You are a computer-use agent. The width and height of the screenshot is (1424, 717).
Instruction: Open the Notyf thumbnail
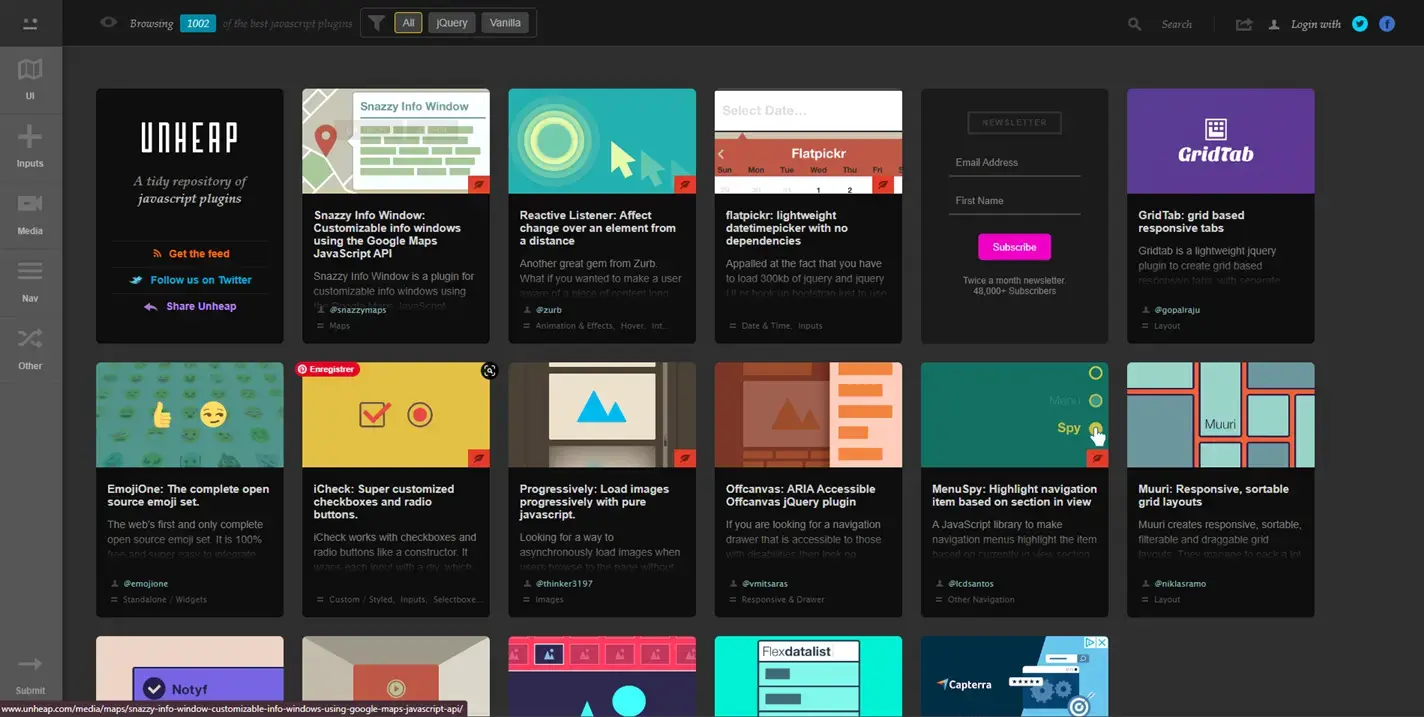point(190,676)
